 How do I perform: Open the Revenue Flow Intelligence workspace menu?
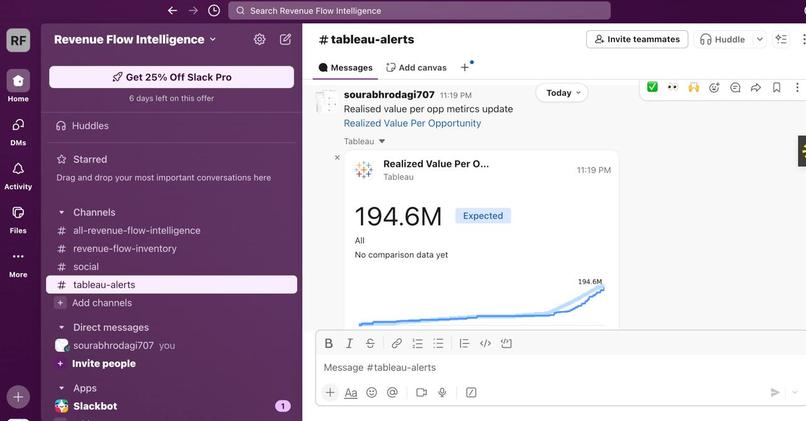[135, 40]
